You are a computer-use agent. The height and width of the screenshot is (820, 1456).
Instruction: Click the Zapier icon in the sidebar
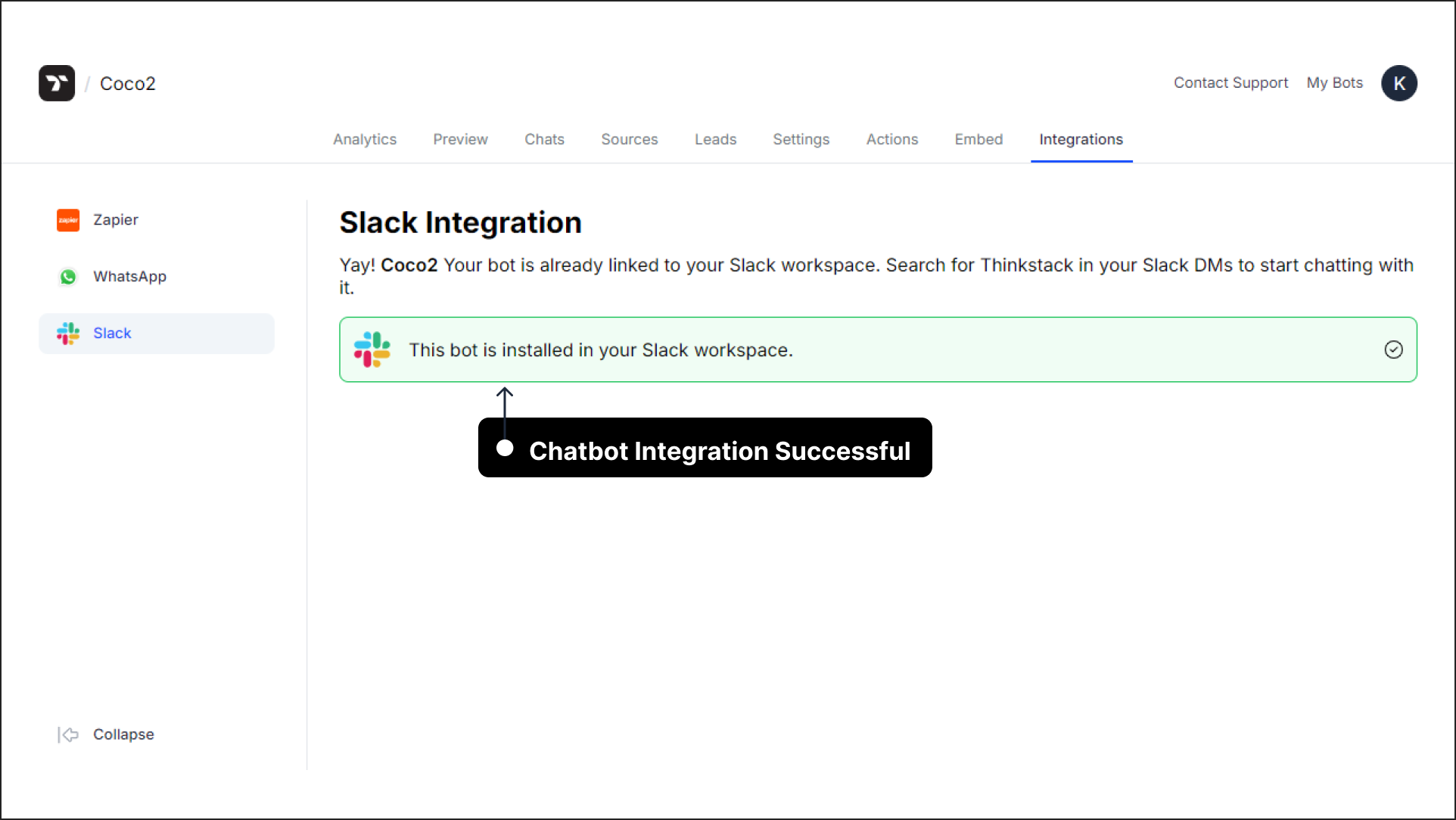click(69, 220)
